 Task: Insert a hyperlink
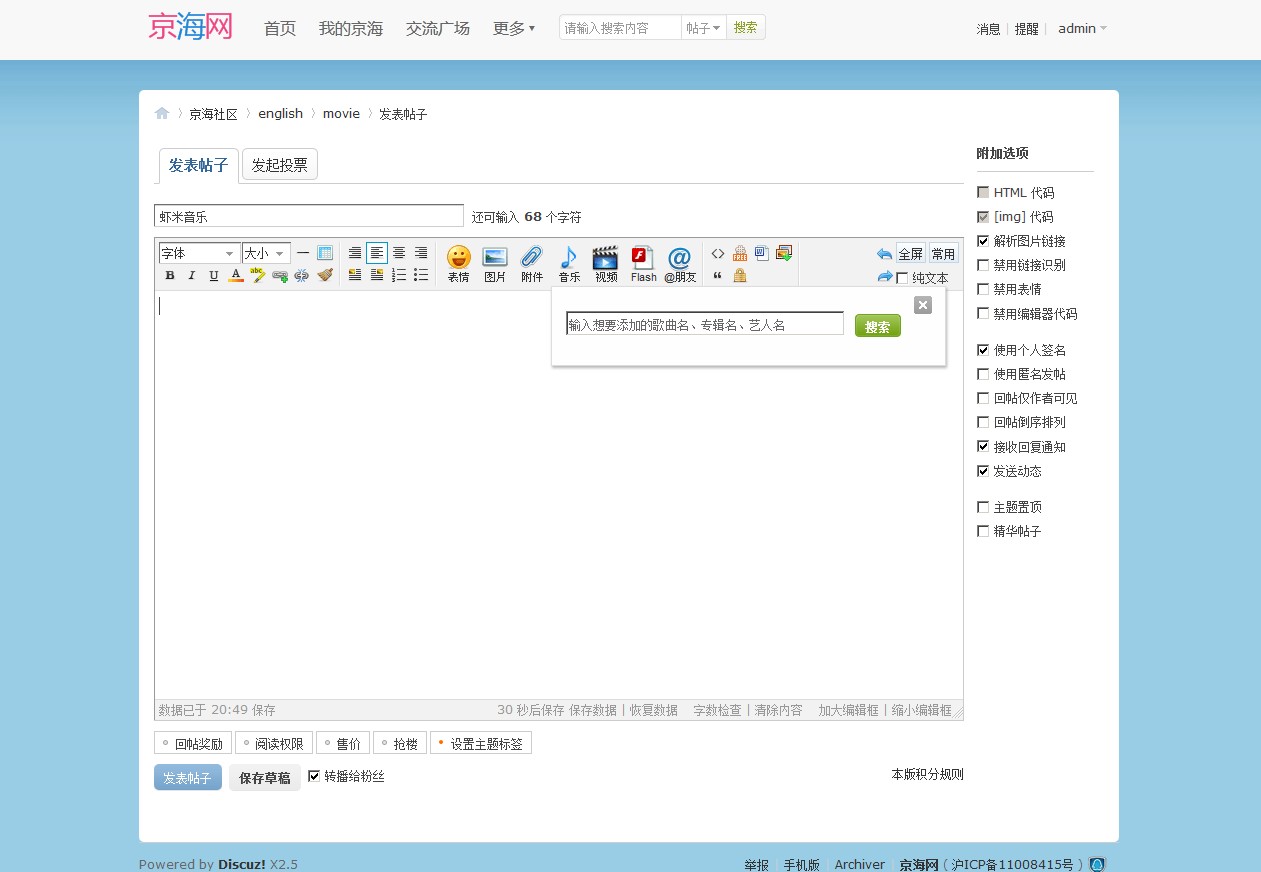[280, 275]
